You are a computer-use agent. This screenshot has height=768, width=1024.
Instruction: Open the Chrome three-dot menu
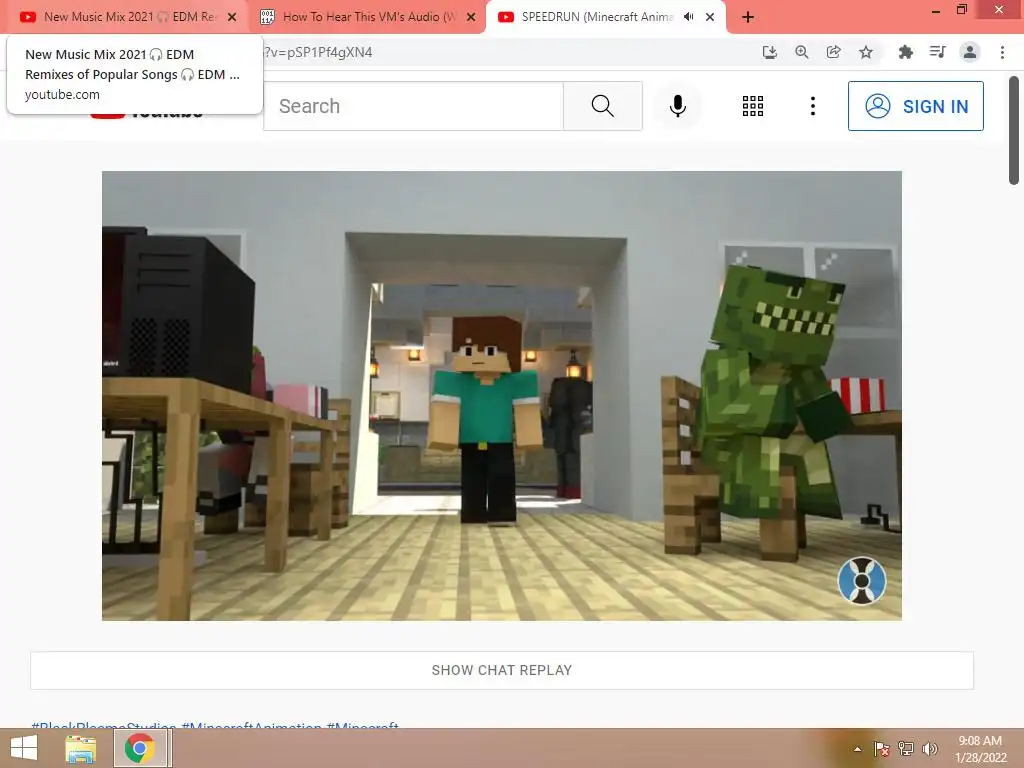pos(1002,52)
